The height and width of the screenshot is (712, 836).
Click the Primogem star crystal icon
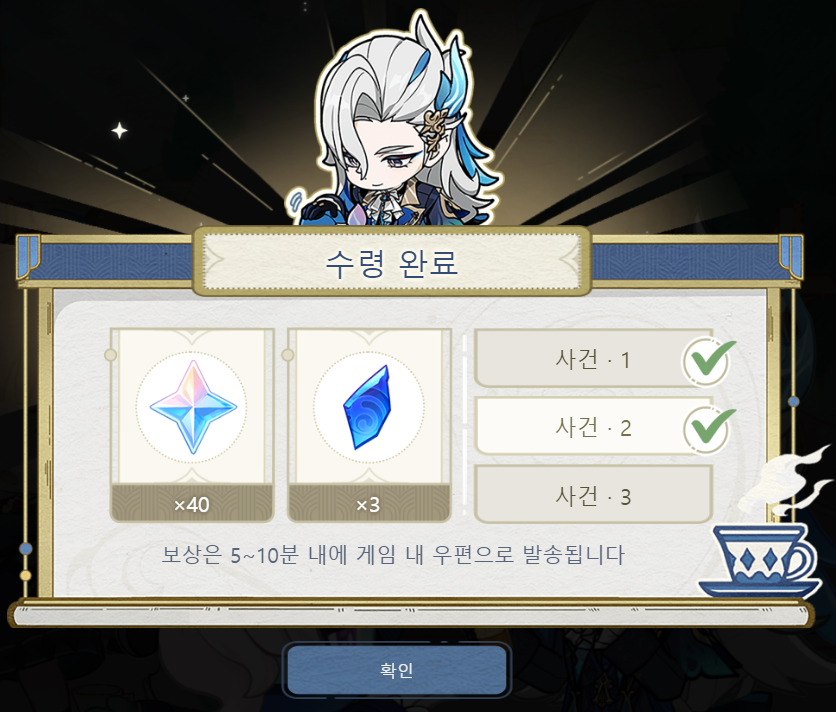(x=192, y=407)
